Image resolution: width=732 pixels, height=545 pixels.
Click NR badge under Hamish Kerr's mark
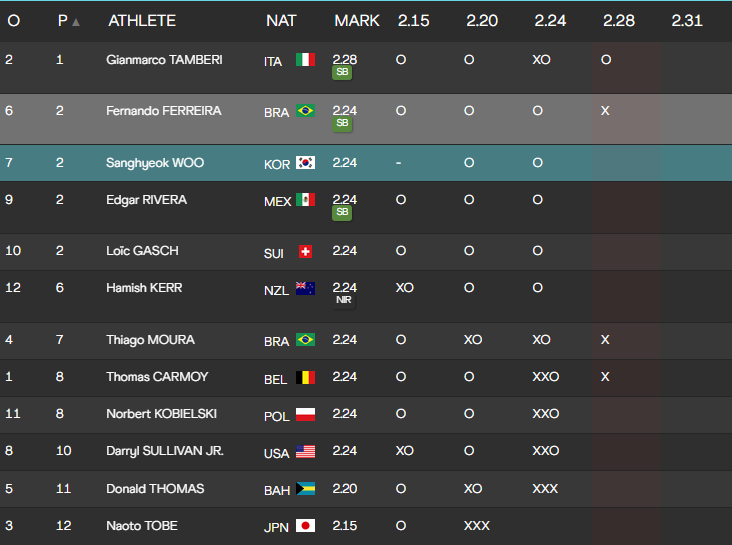[x=342, y=301]
